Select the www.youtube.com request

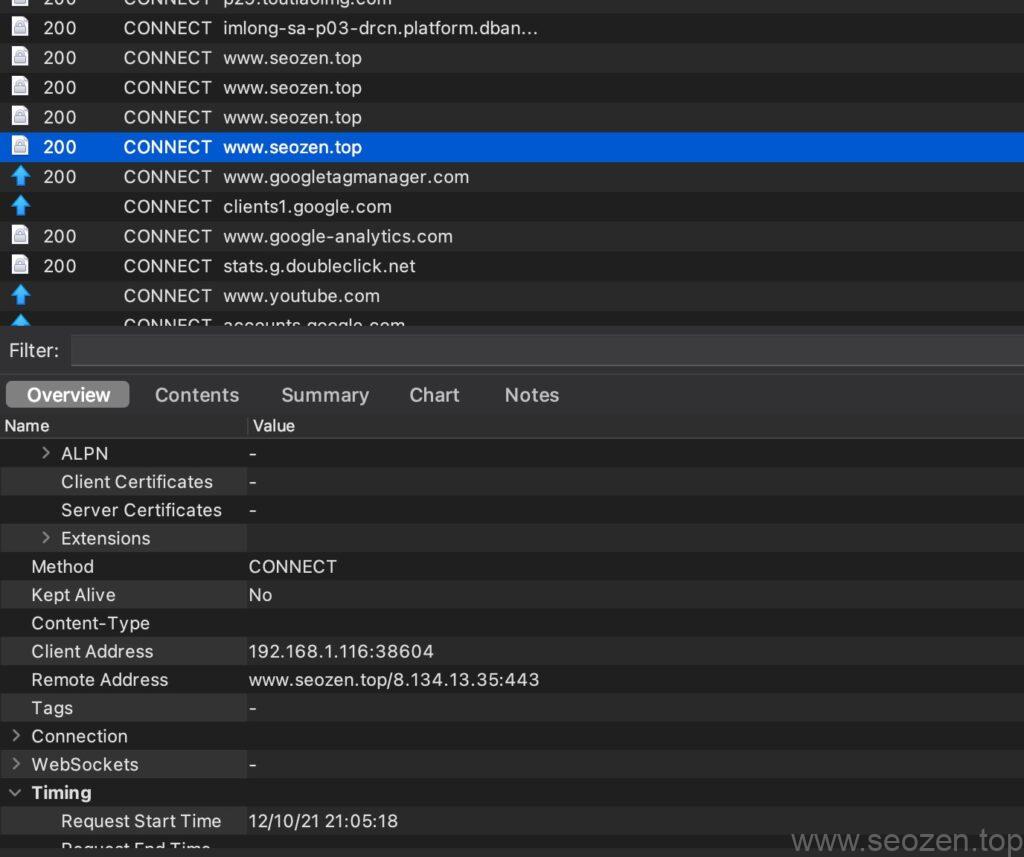click(x=512, y=296)
